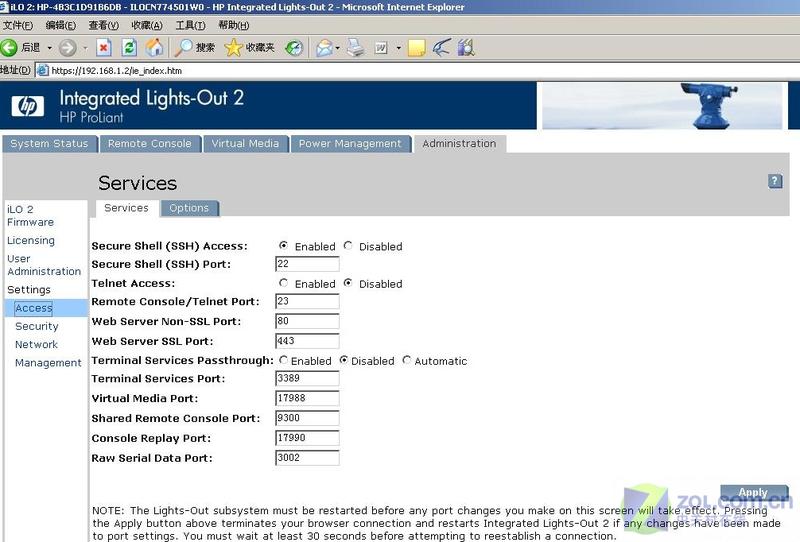Select the Services sub-tab

tap(126, 208)
